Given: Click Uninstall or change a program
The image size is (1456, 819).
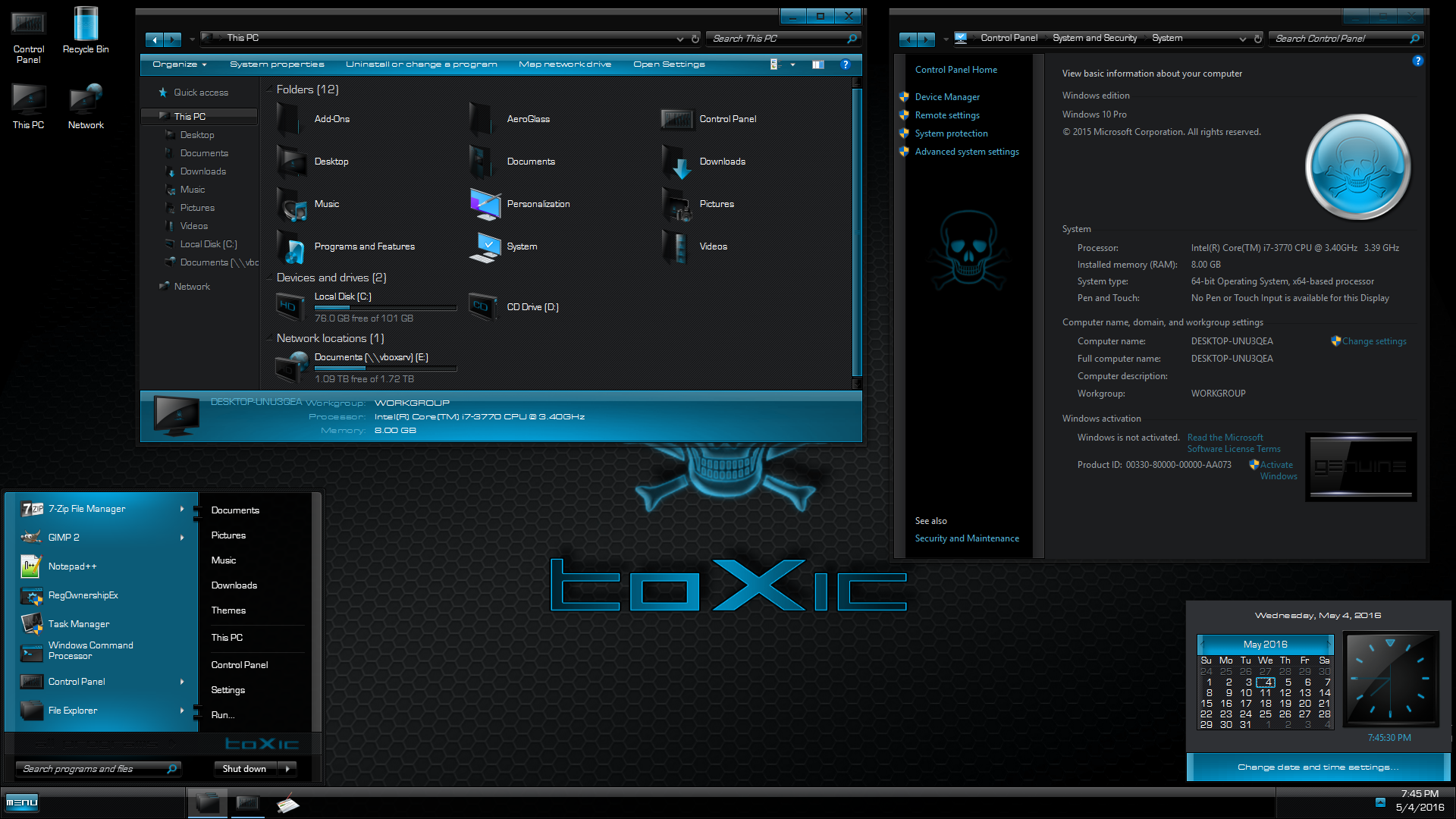Looking at the screenshot, I should pyautogui.click(x=421, y=64).
